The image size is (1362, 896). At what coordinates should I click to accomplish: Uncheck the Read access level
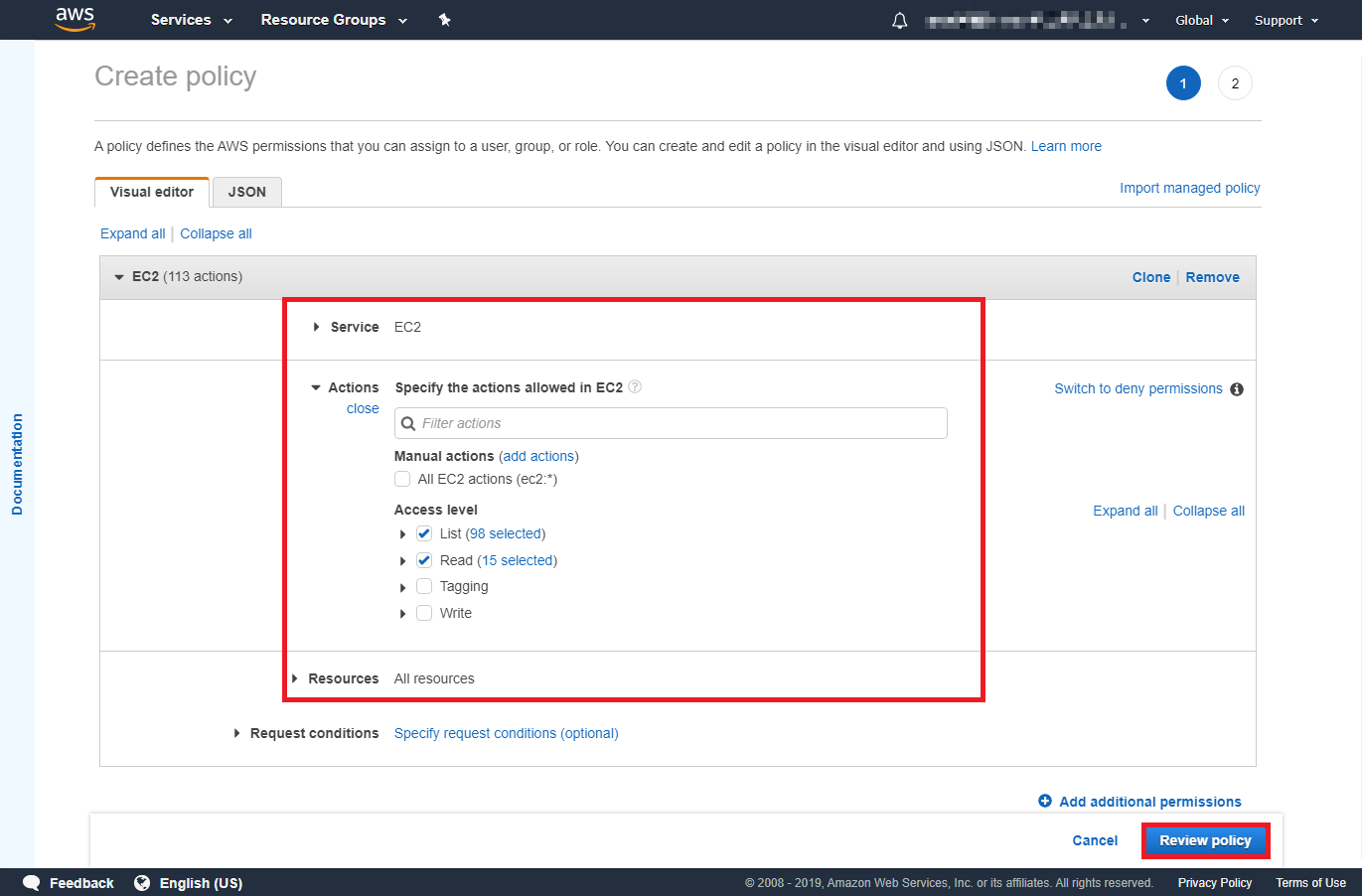(424, 560)
